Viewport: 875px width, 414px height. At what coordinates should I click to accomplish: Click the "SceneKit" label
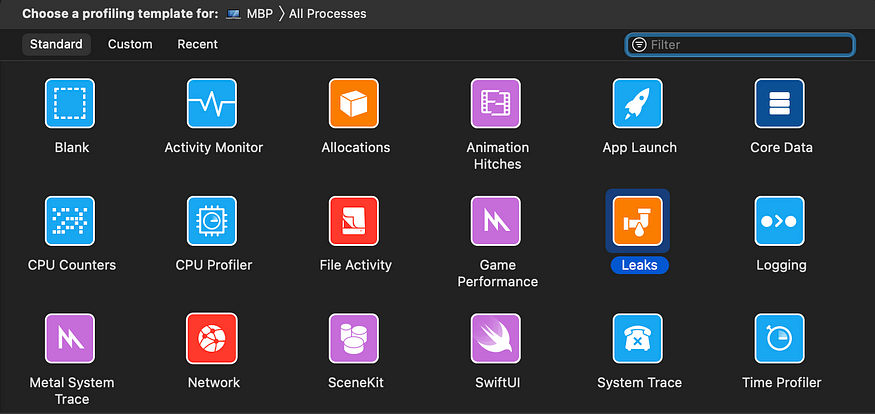[355, 383]
